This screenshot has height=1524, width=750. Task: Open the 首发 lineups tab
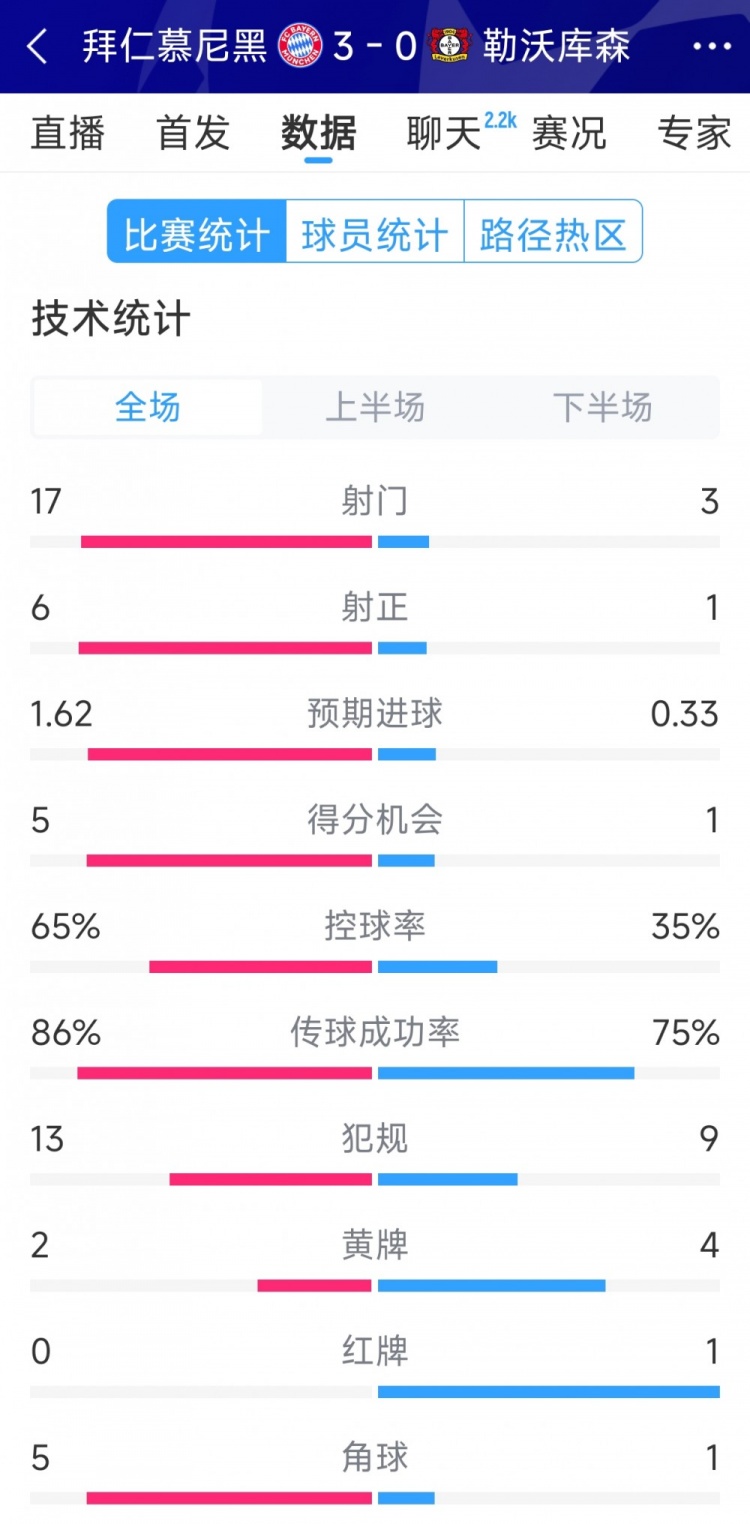[x=194, y=133]
